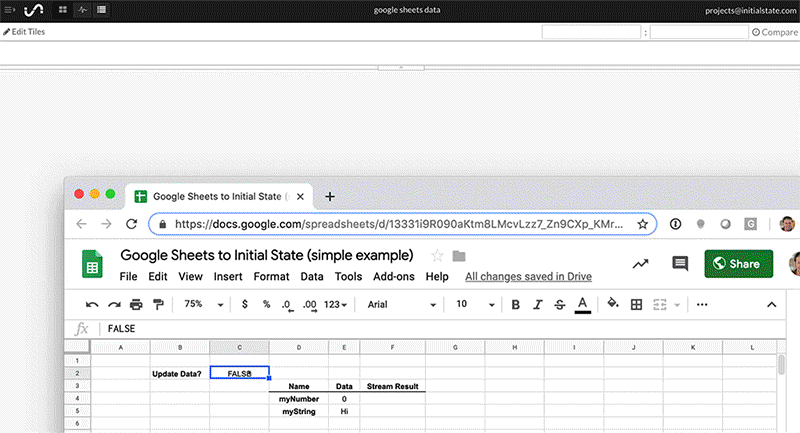
Task: Open the File menu
Action: click(x=128, y=276)
